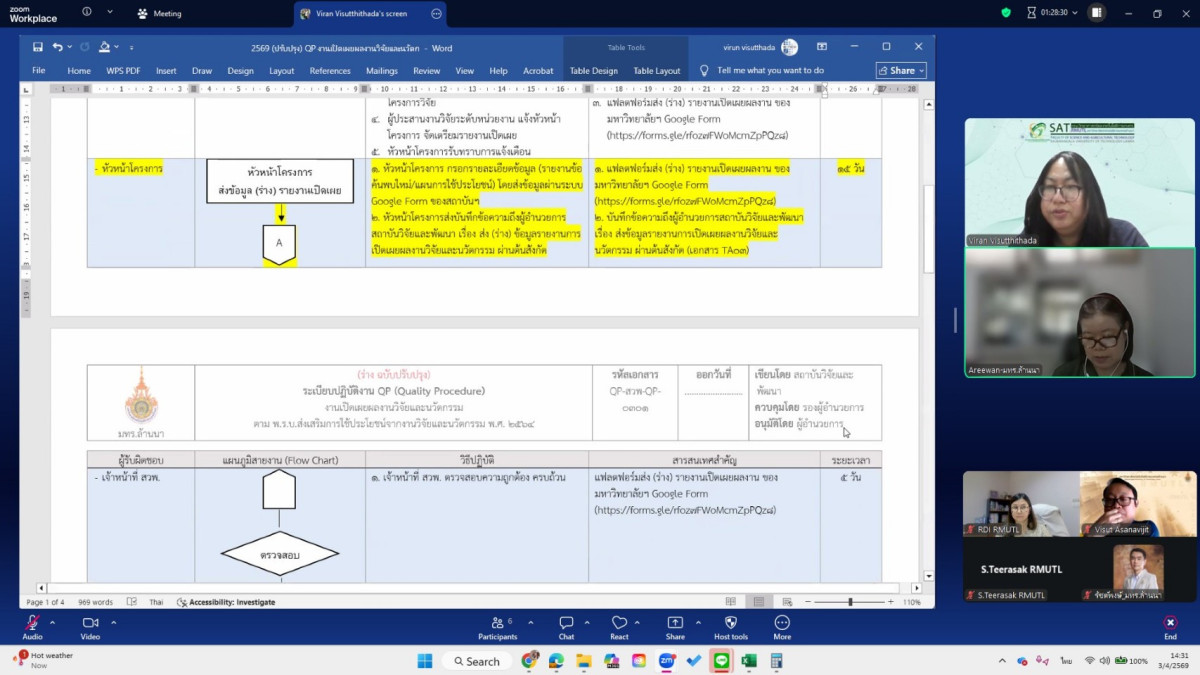
Task: Open the Word Share dropdown
Action: (x=901, y=71)
